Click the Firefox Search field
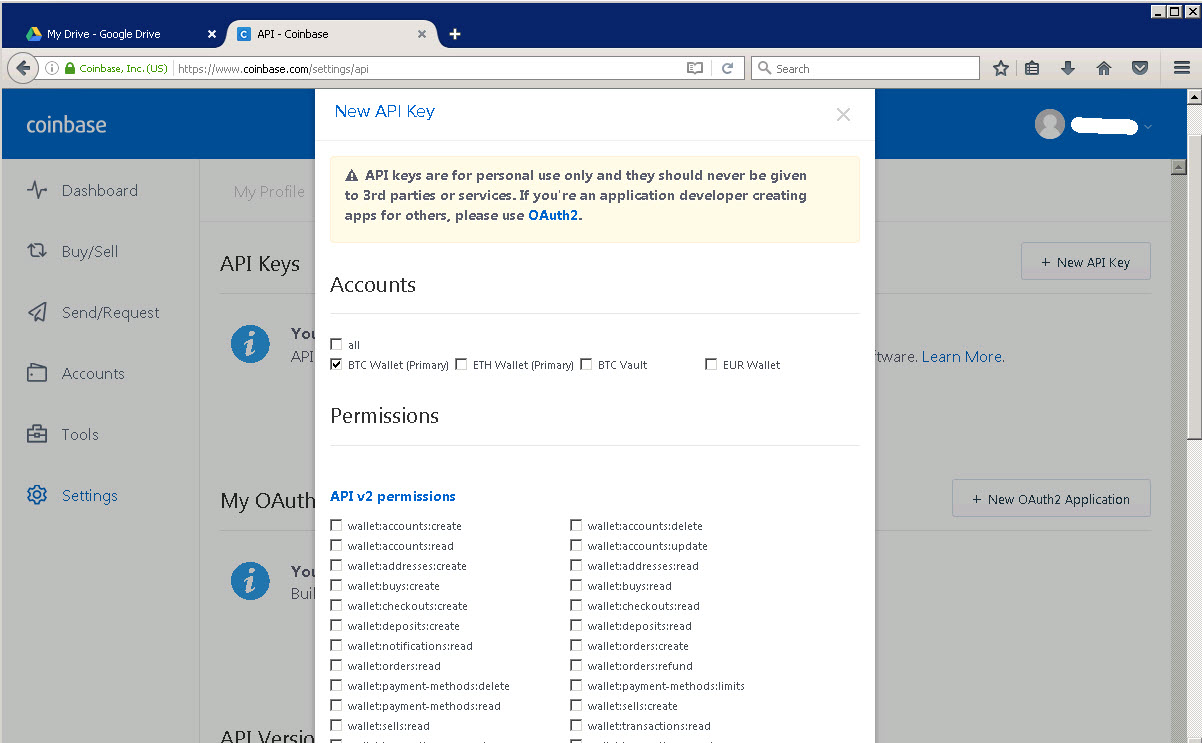Screen dimensions: 1202x743 click(865, 68)
